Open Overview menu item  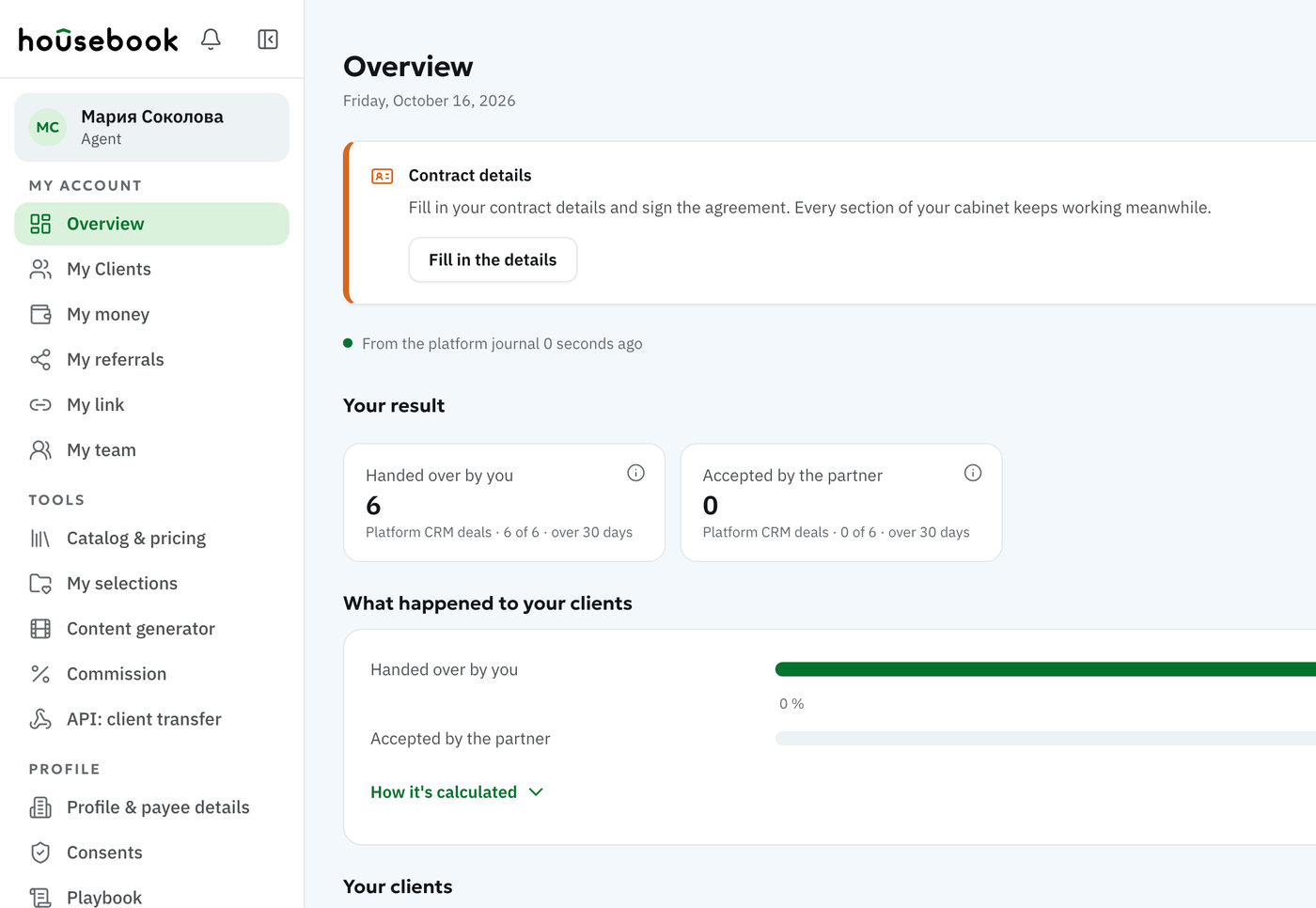point(151,224)
